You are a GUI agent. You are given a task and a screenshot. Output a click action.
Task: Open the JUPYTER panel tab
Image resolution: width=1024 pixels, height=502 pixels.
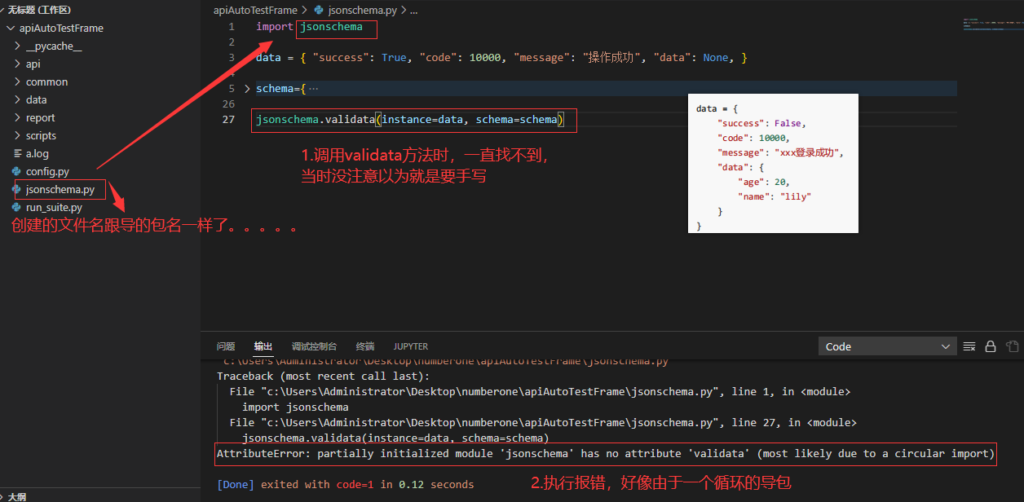coord(410,346)
